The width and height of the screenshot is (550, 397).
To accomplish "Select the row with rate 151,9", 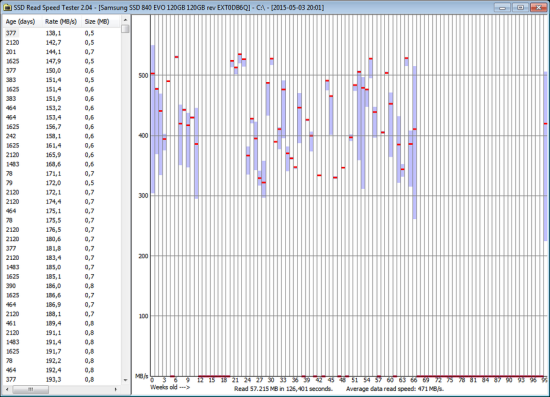I will (x=61, y=99).
